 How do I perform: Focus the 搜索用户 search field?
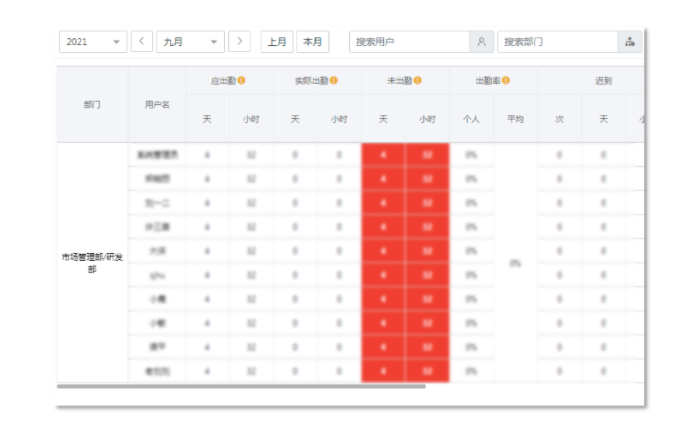coord(410,42)
